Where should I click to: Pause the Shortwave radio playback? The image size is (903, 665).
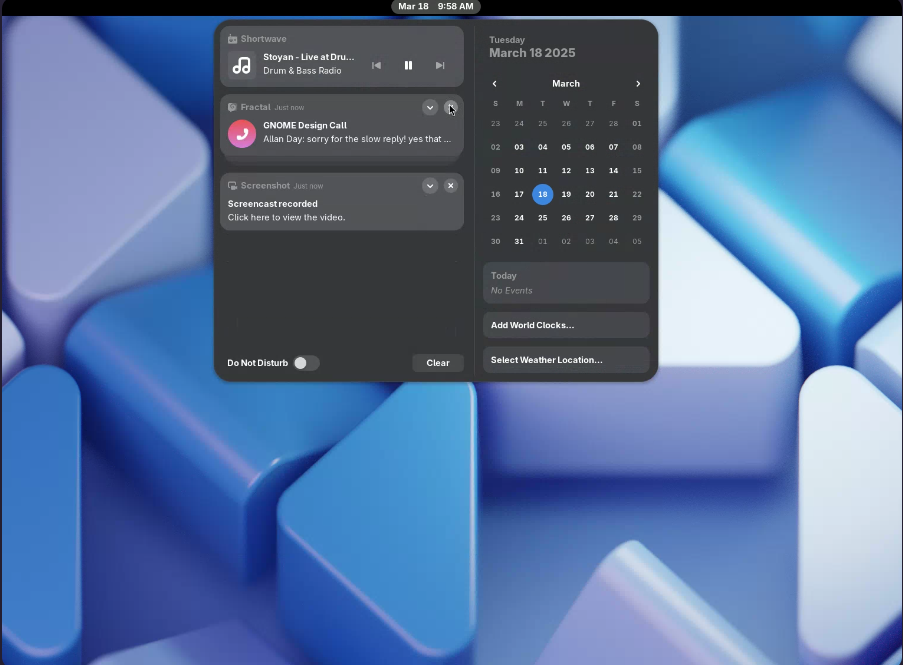tap(408, 66)
